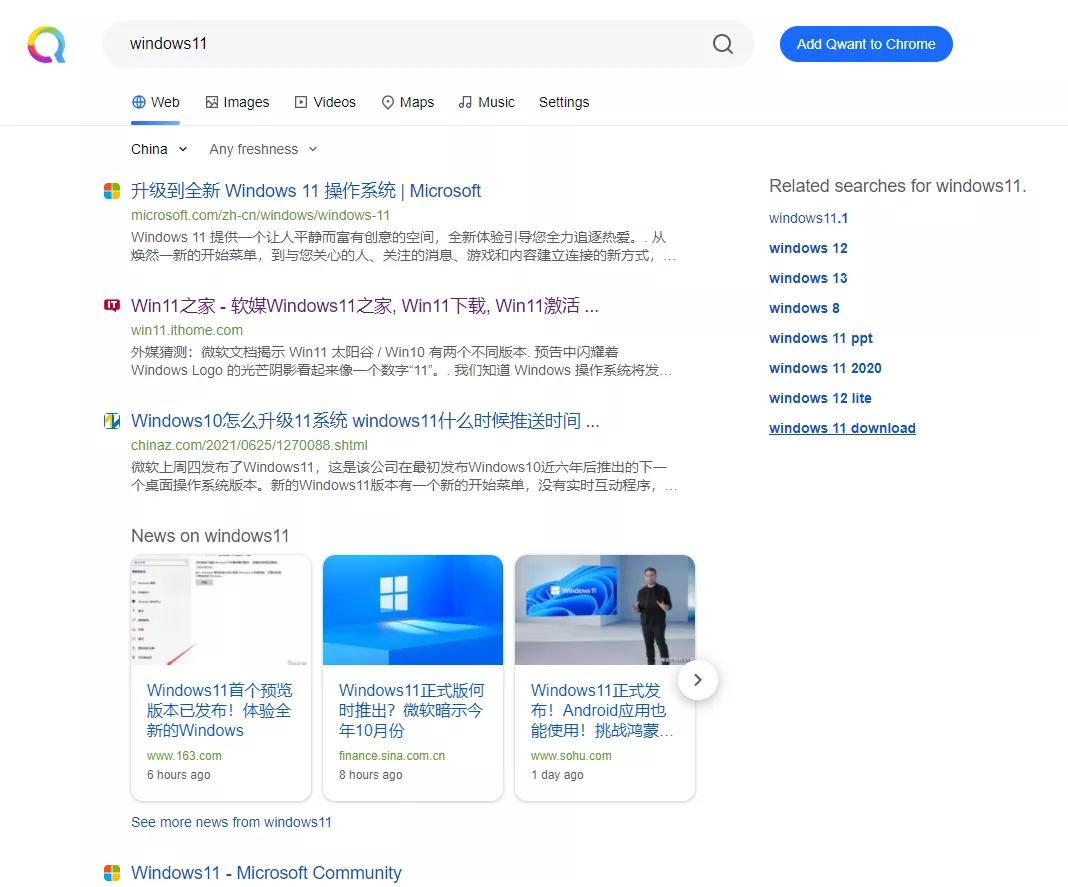Click the Images tab picture icon
This screenshot has height=887, width=1068.
point(211,101)
